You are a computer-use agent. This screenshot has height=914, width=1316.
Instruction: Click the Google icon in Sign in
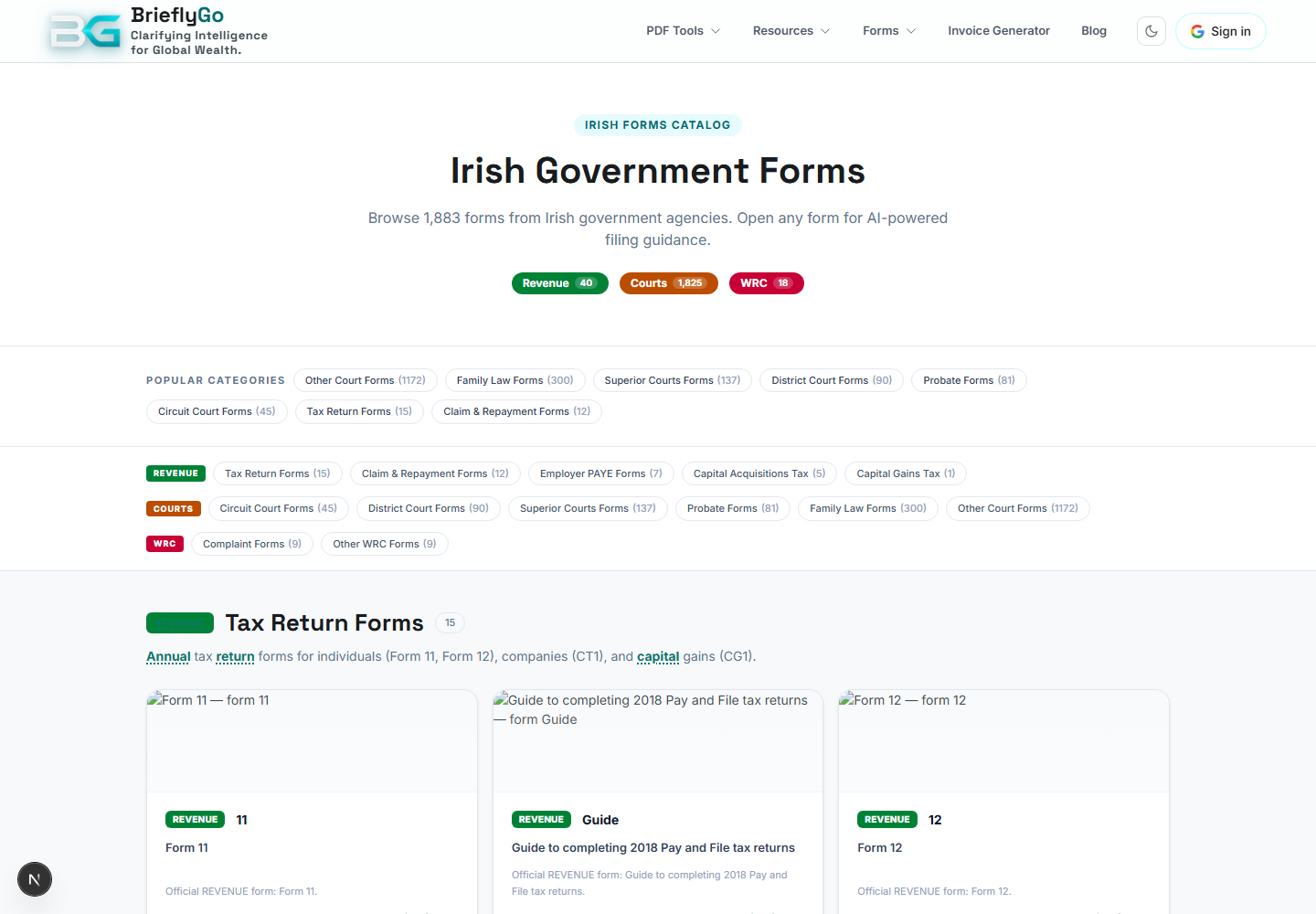[x=1197, y=31]
